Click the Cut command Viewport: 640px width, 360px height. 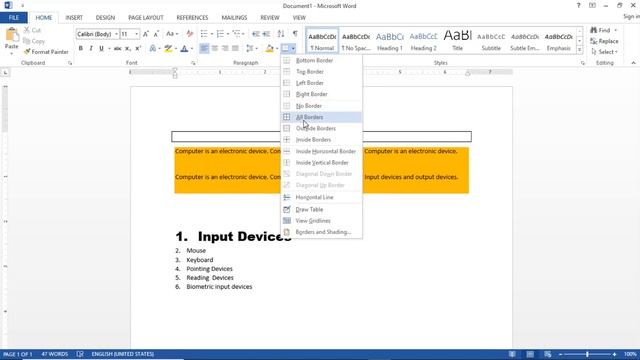[x=32, y=30]
